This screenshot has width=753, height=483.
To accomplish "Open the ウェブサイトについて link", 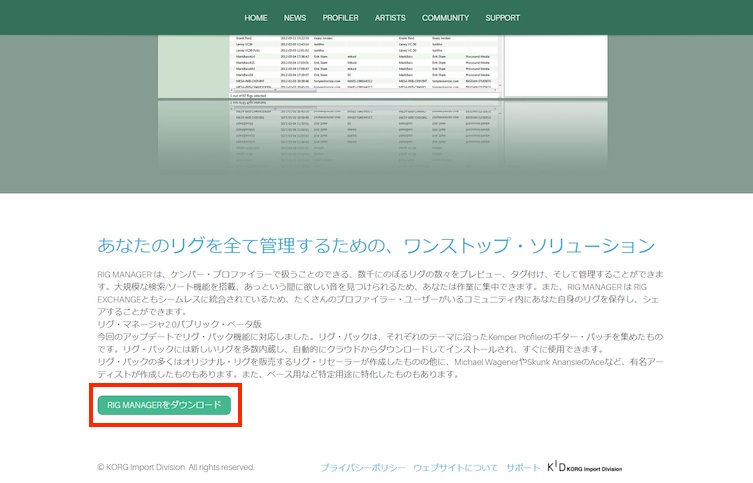I will tap(455, 468).
